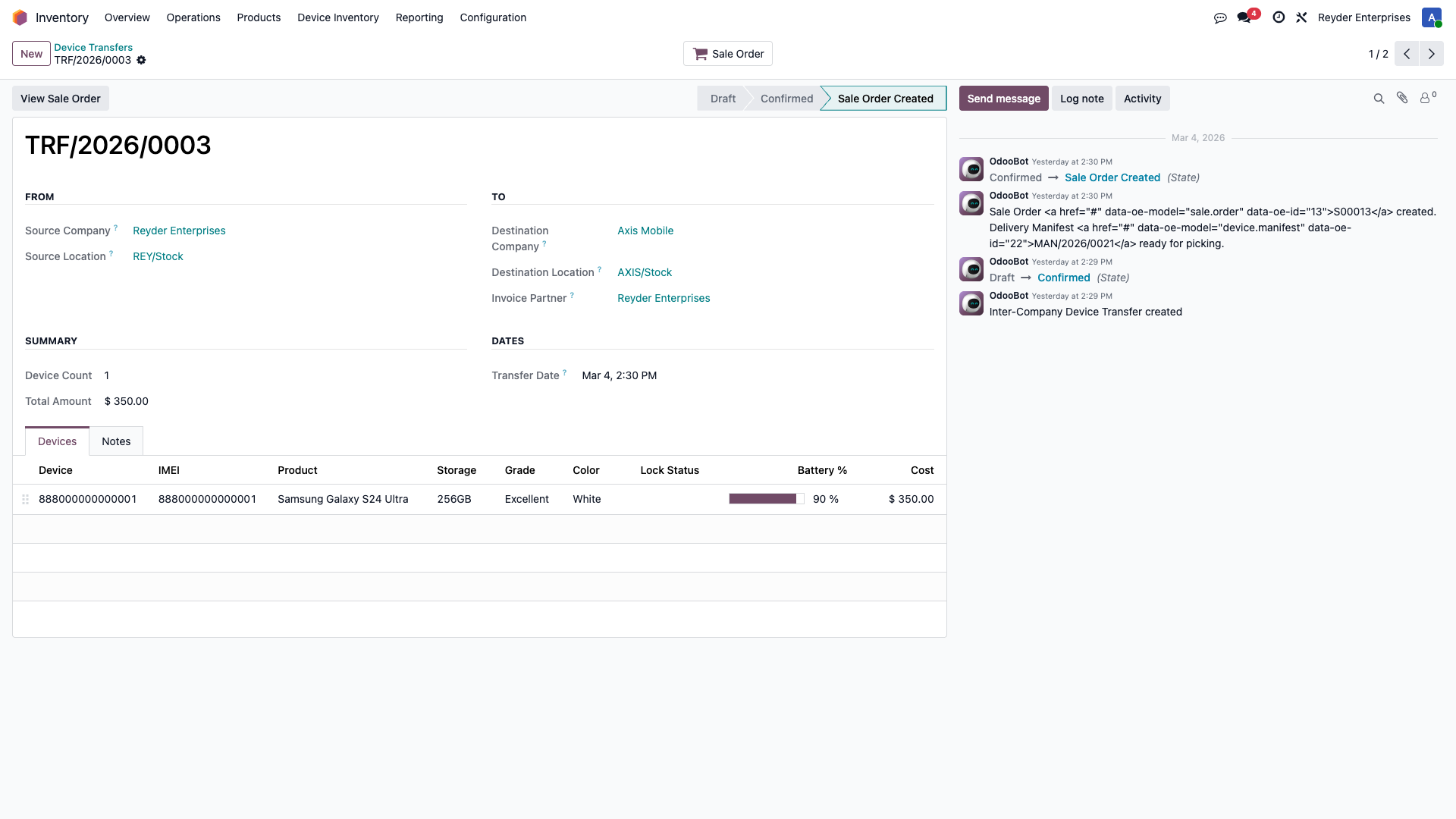1456x819 pixels.
Task: Click the Log note button
Action: click(x=1081, y=99)
